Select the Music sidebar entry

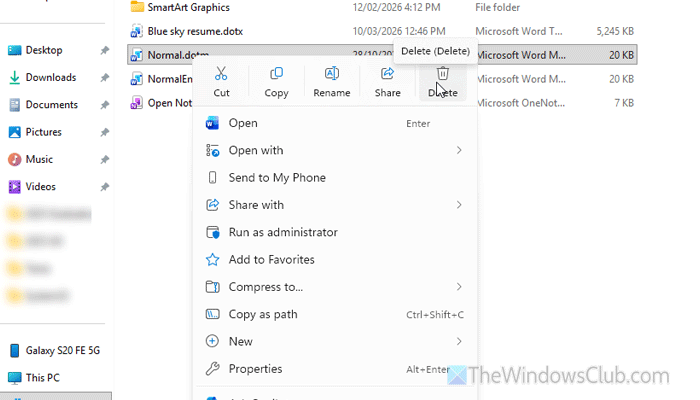(39, 159)
